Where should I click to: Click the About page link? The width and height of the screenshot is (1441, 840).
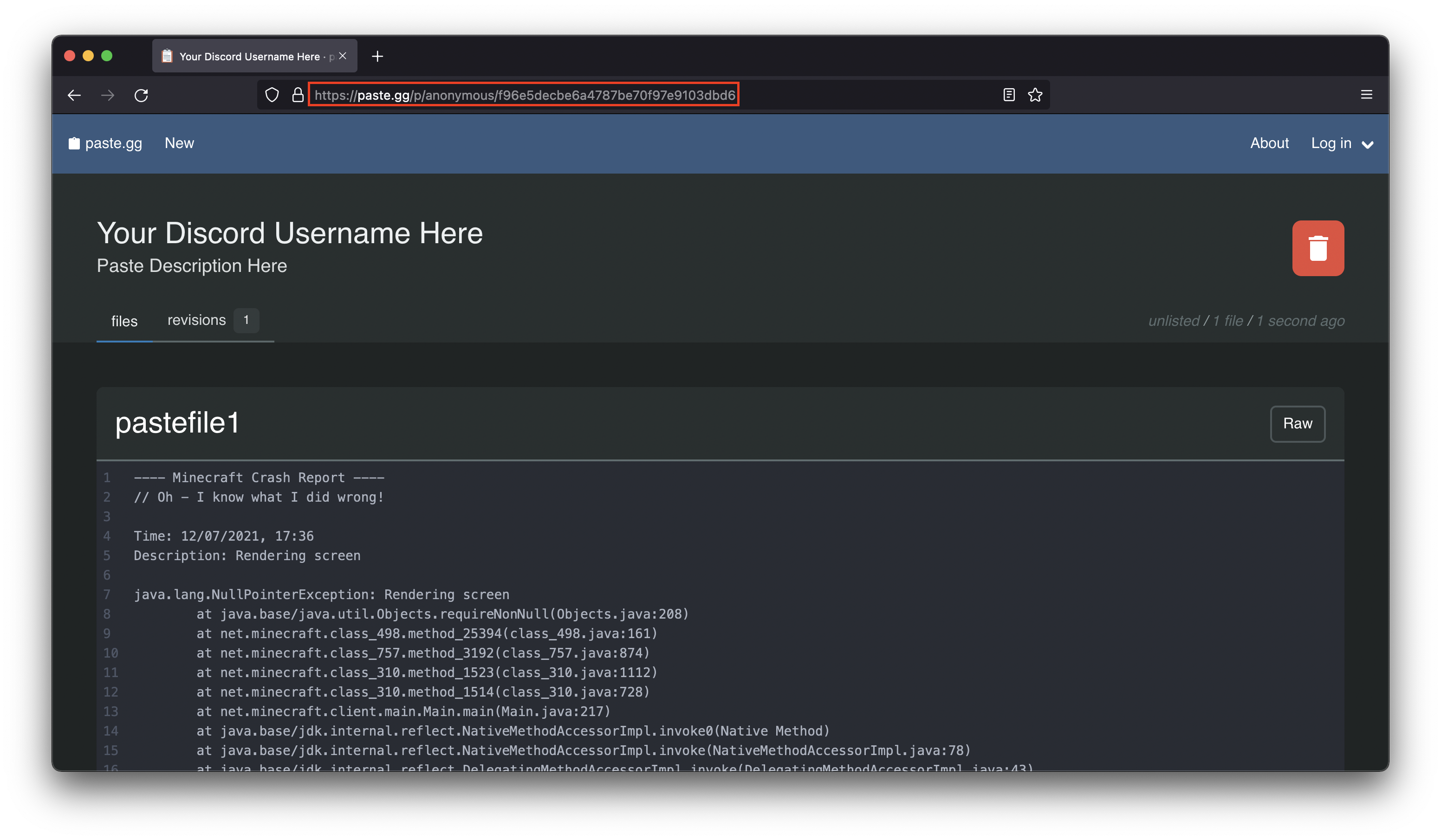tap(1269, 143)
